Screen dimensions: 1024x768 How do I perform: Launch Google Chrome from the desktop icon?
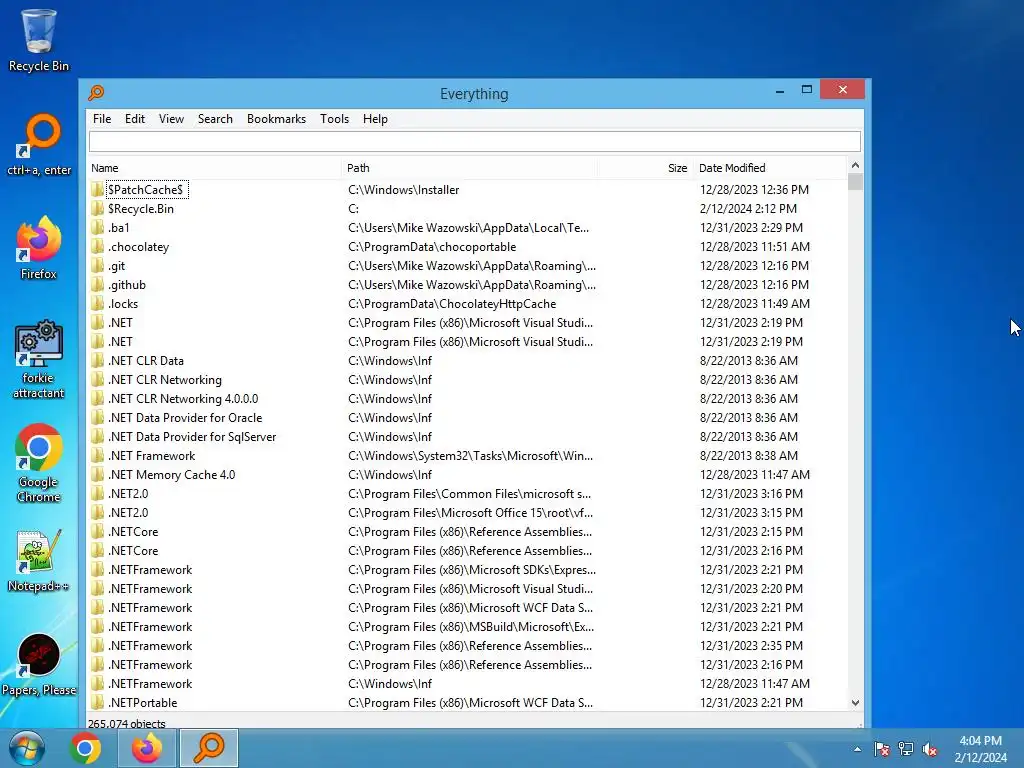[39, 464]
